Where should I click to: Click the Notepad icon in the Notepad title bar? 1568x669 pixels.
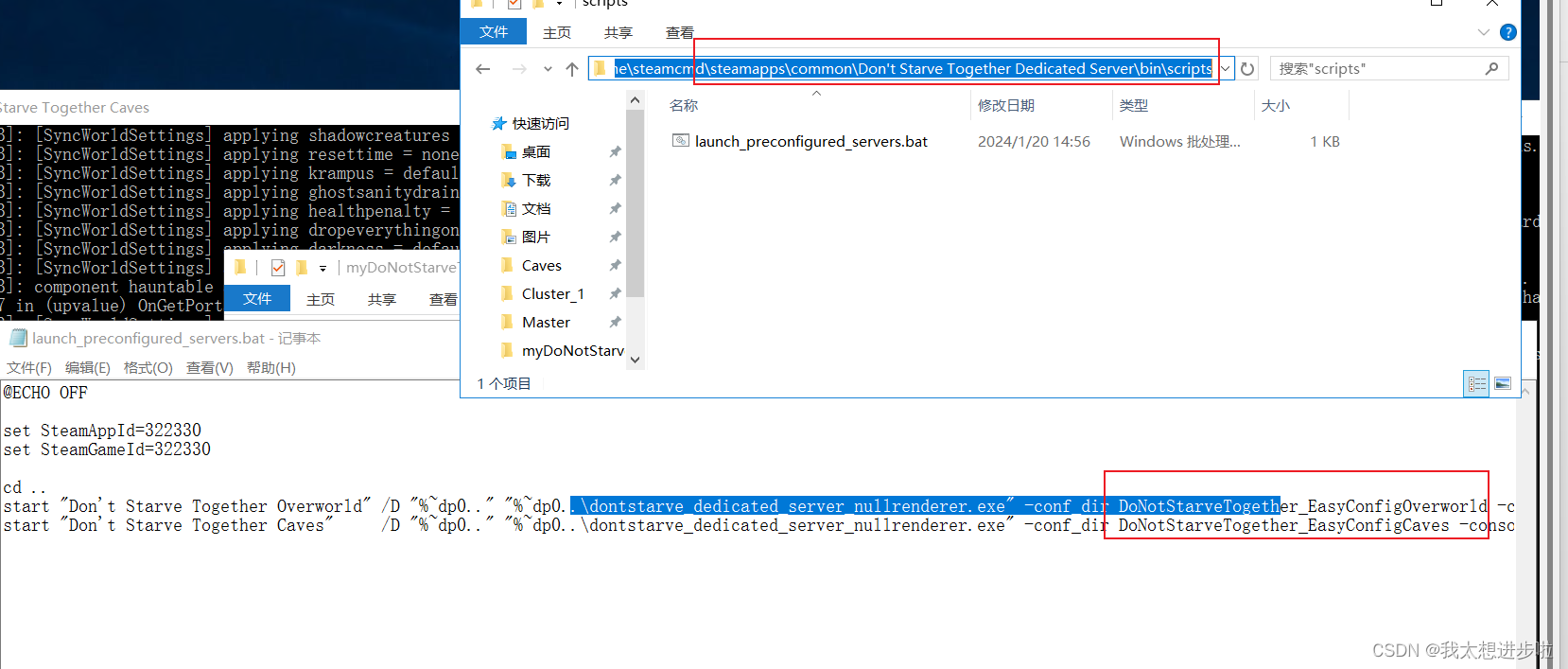click(18, 338)
